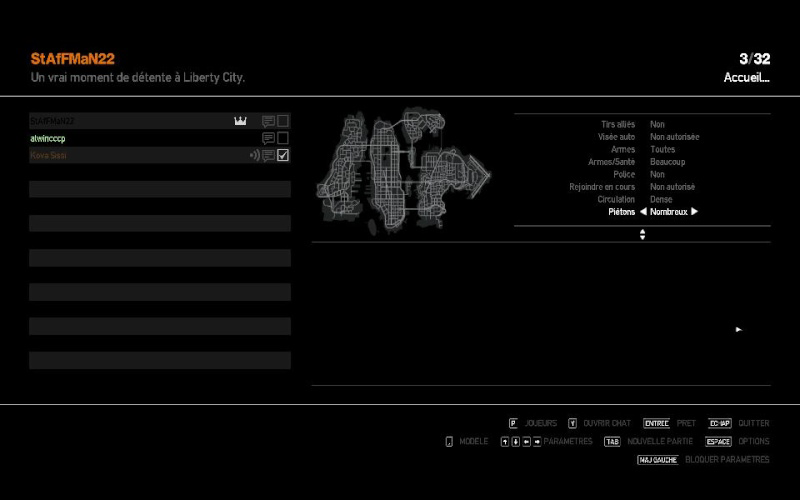This screenshot has width=800, height=500.
Task: Click the ENTREE key icon
Action: click(656, 423)
